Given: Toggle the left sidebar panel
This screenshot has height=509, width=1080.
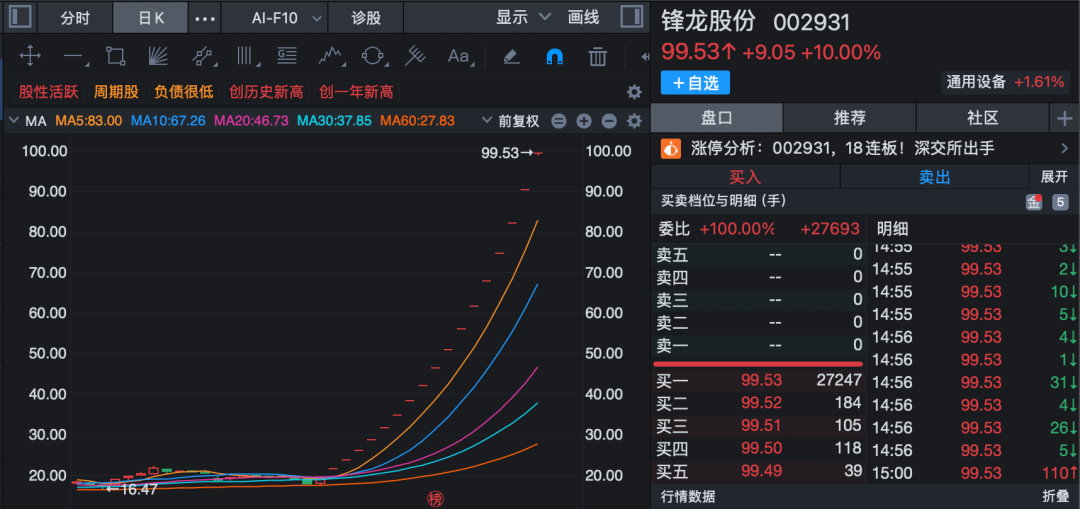Looking at the screenshot, I should [20, 17].
